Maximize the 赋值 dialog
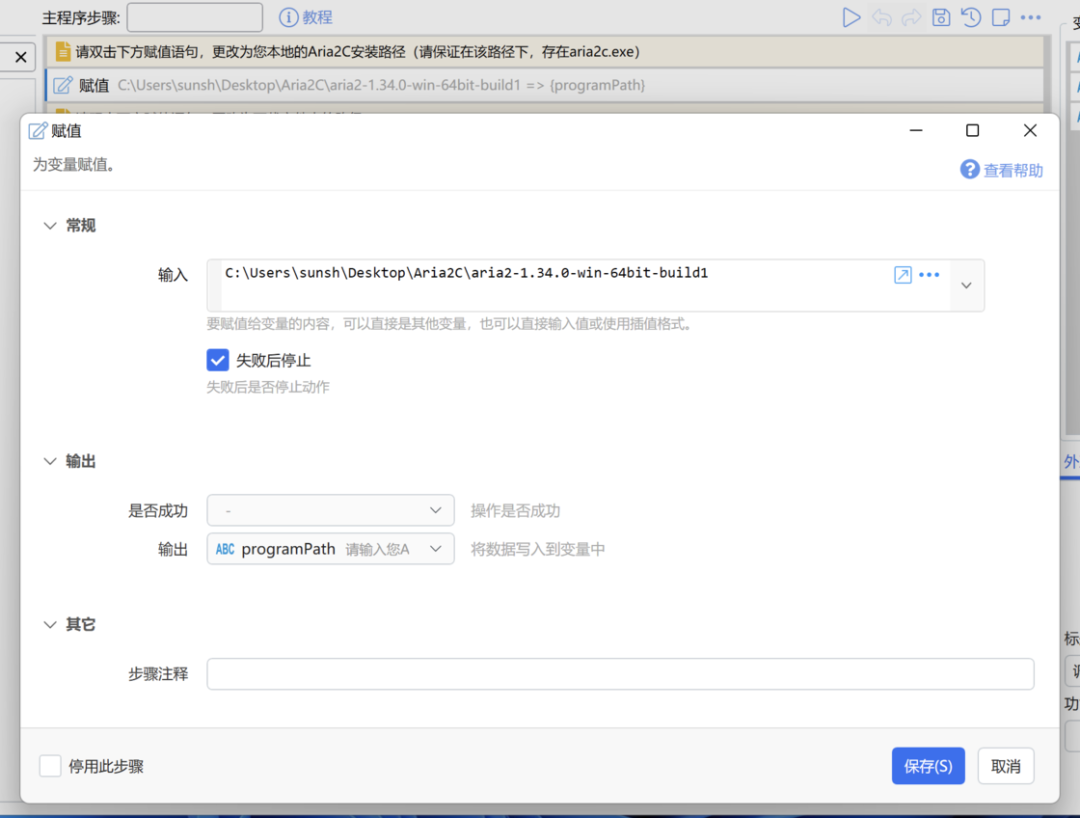 pos(973,130)
